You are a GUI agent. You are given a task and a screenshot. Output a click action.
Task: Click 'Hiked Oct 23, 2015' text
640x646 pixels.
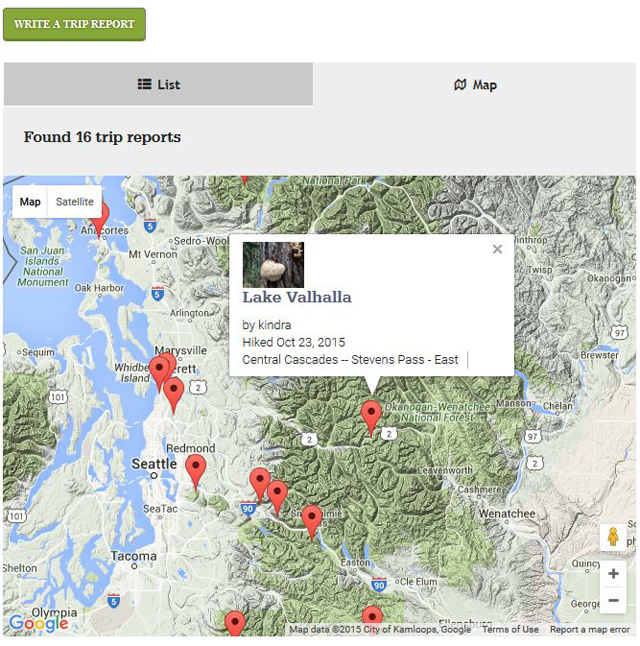[x=293, y=342]
